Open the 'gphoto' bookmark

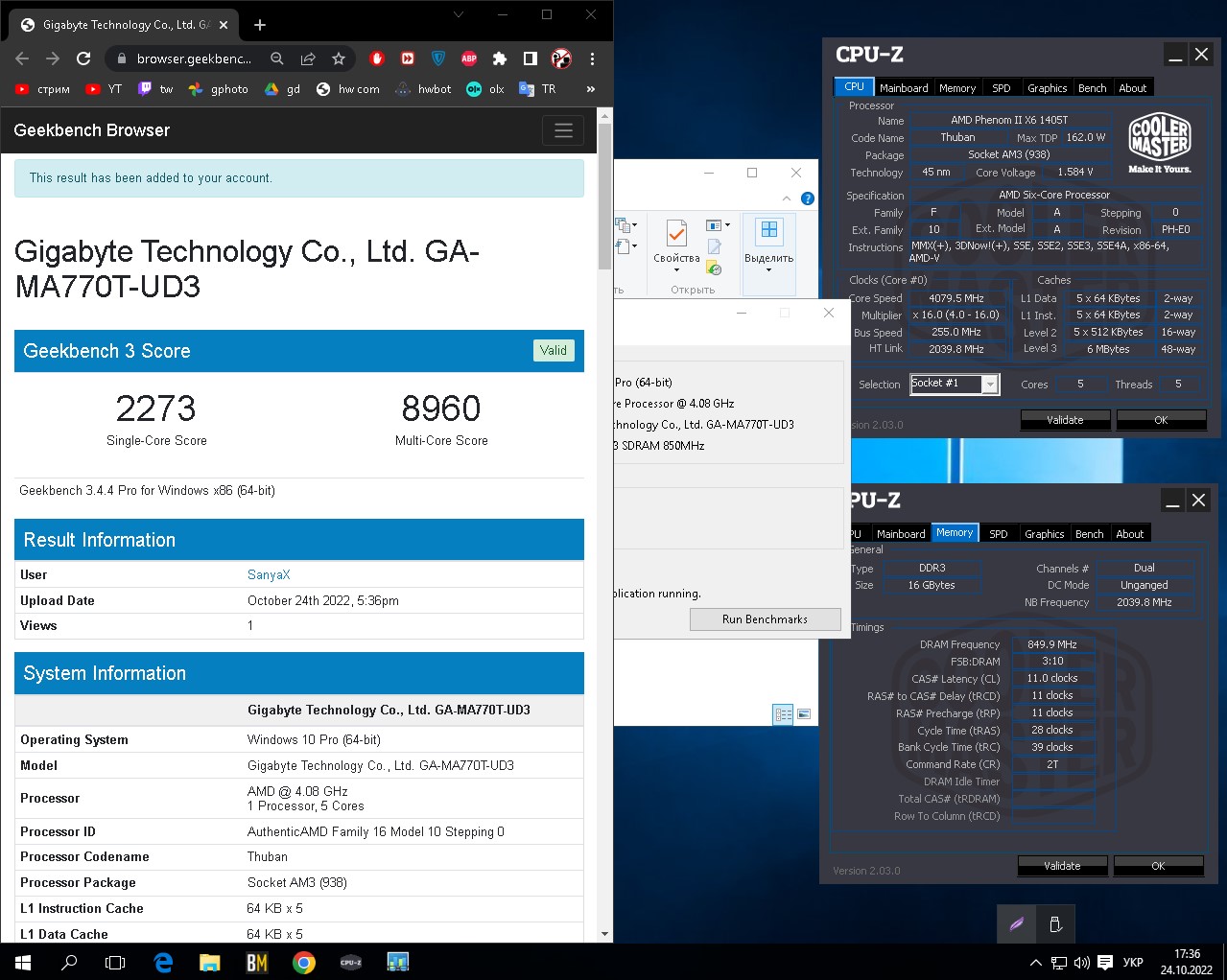(219, 89)
